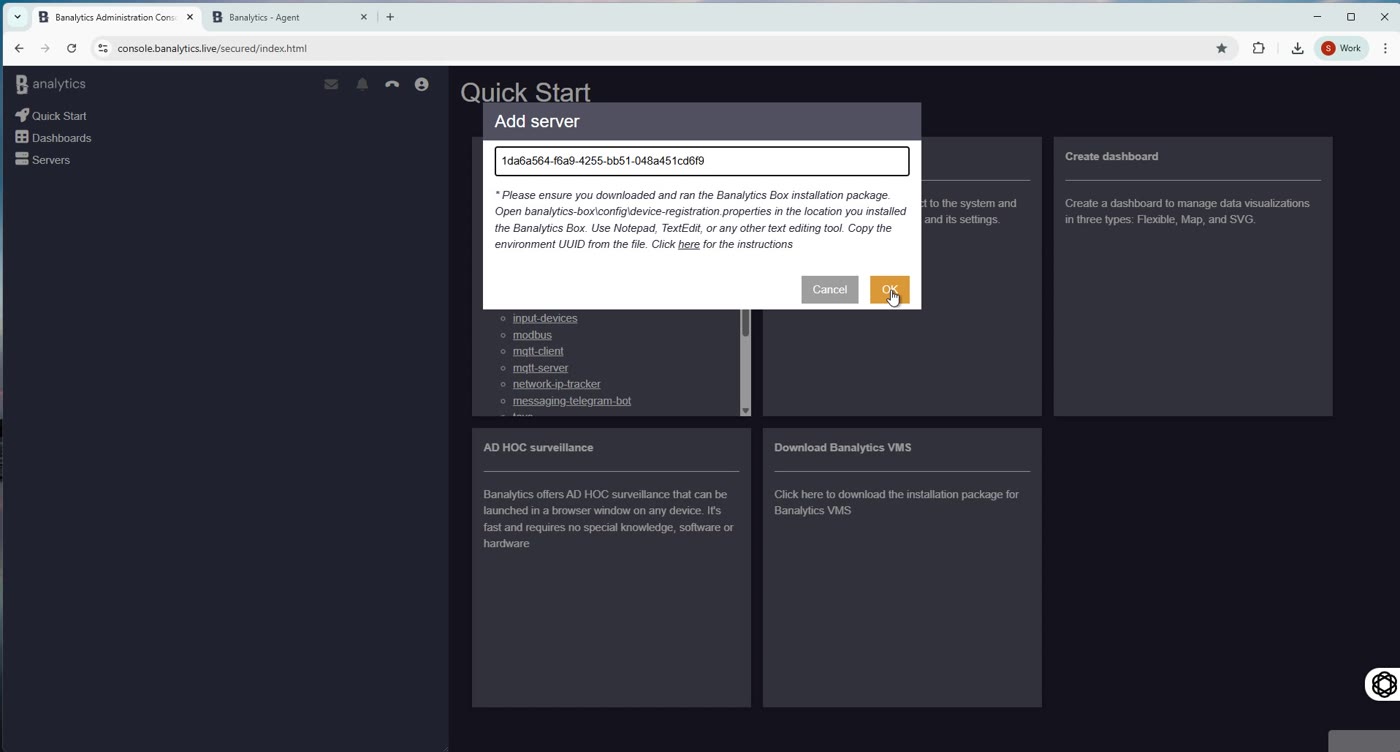Open the browser downloads icon
The image size is (1400, 752).
click(x=1297, y=48)
